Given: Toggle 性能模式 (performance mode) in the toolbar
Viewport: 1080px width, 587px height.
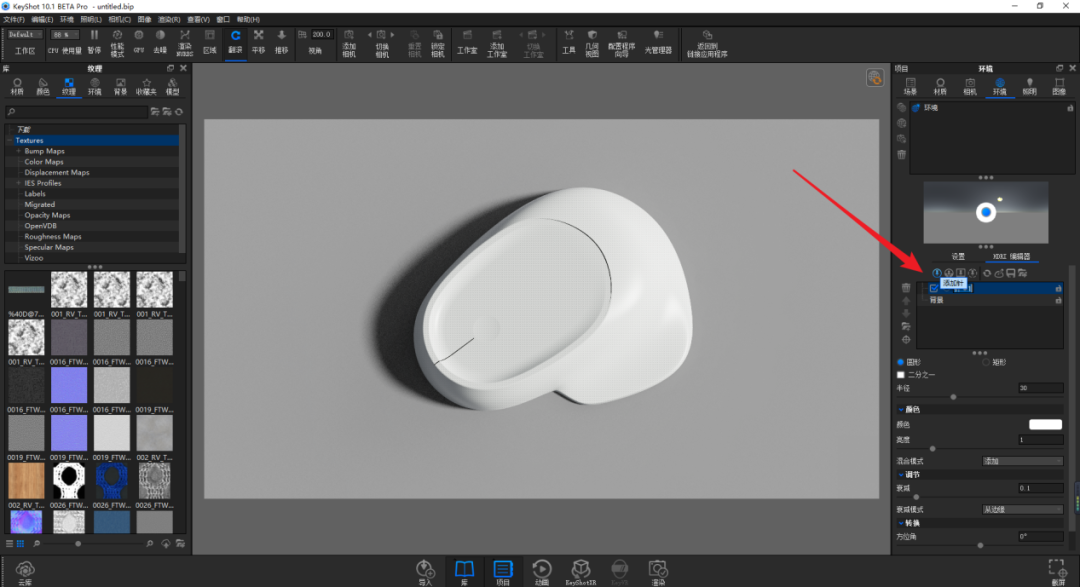Looking at the screenshot, I should pyautogui.click(x=117, y=42).
